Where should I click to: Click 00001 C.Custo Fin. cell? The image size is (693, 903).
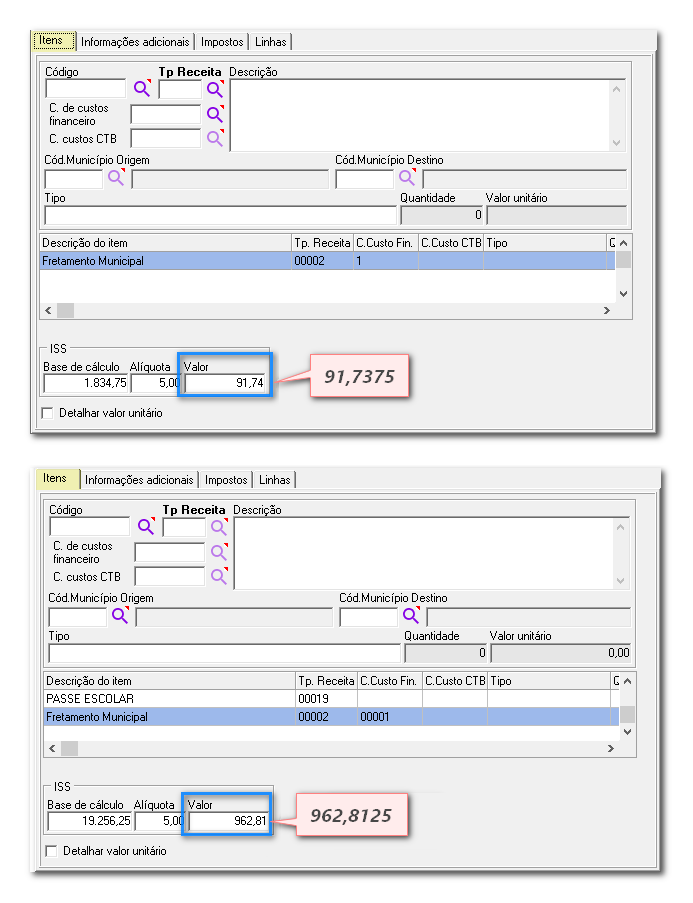390,717
